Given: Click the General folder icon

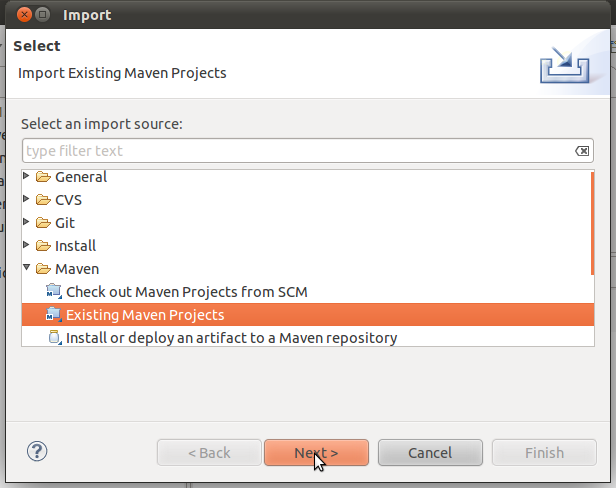Looking at the screenshot, I should click(x=43, y=177).
